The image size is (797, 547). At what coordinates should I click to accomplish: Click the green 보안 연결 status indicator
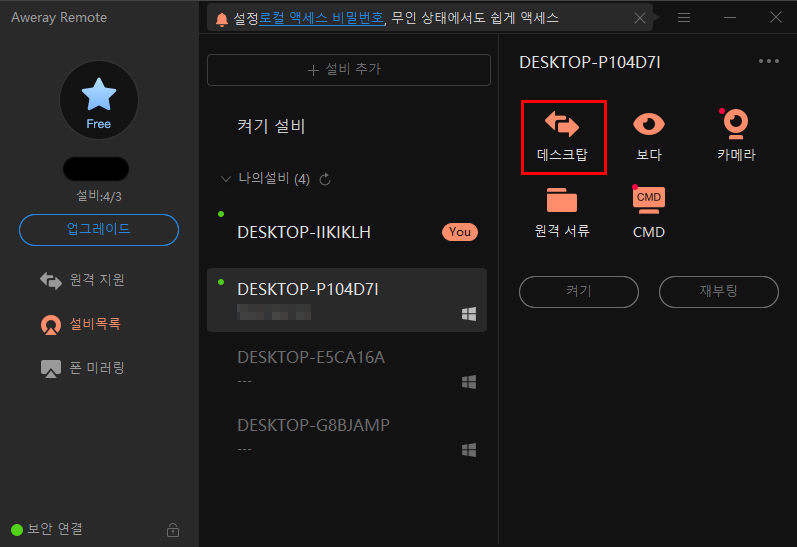coord(17,530)
